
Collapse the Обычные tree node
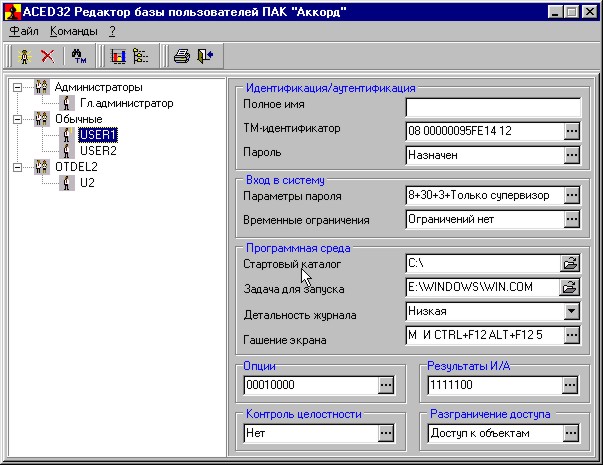[x=17, y=119]
